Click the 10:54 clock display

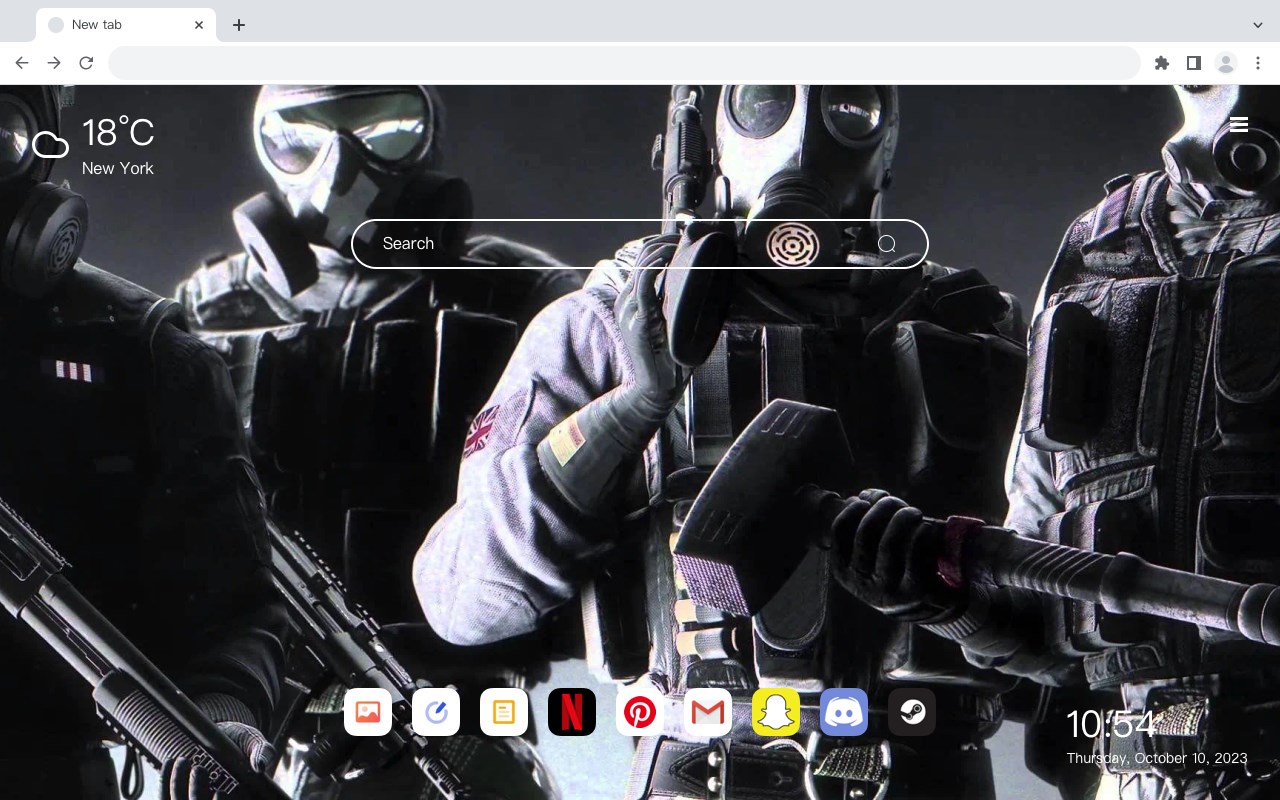point(1110,725)
